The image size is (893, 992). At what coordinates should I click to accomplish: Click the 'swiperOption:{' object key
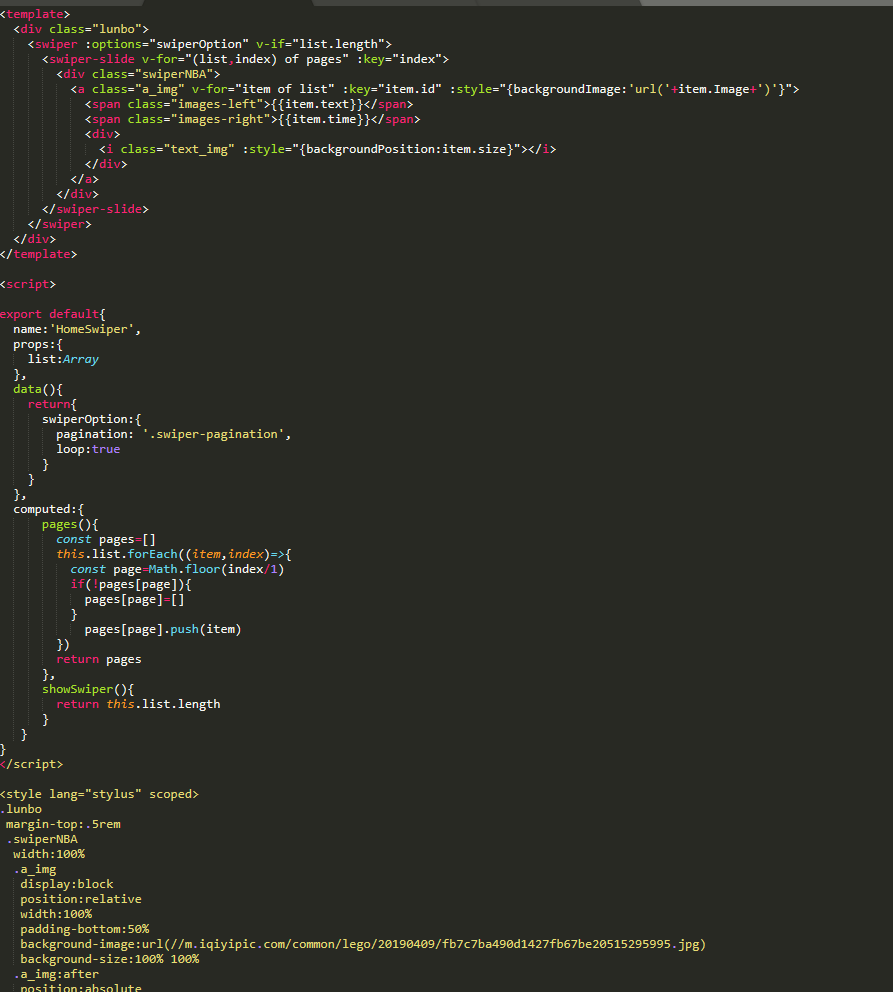coord(92,419)
